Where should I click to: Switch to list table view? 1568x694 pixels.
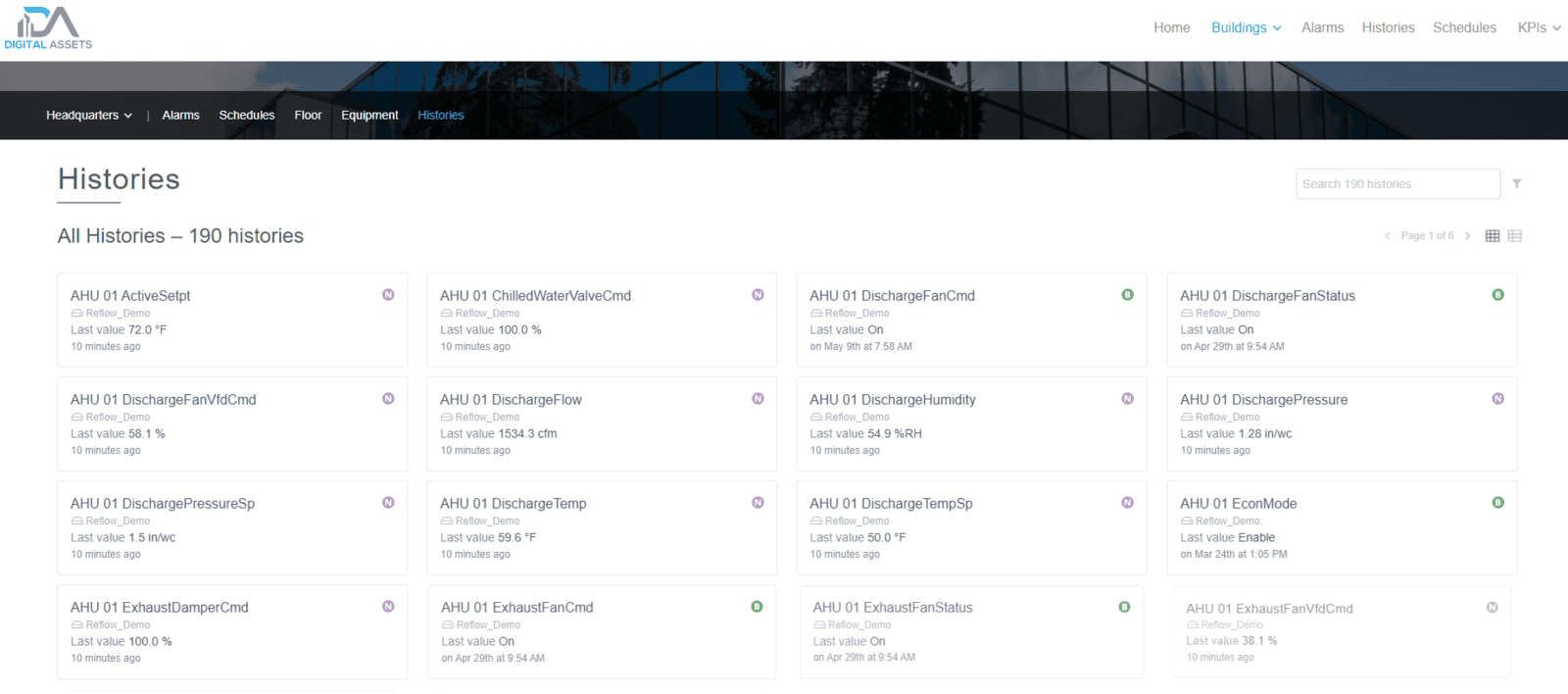1514,236
